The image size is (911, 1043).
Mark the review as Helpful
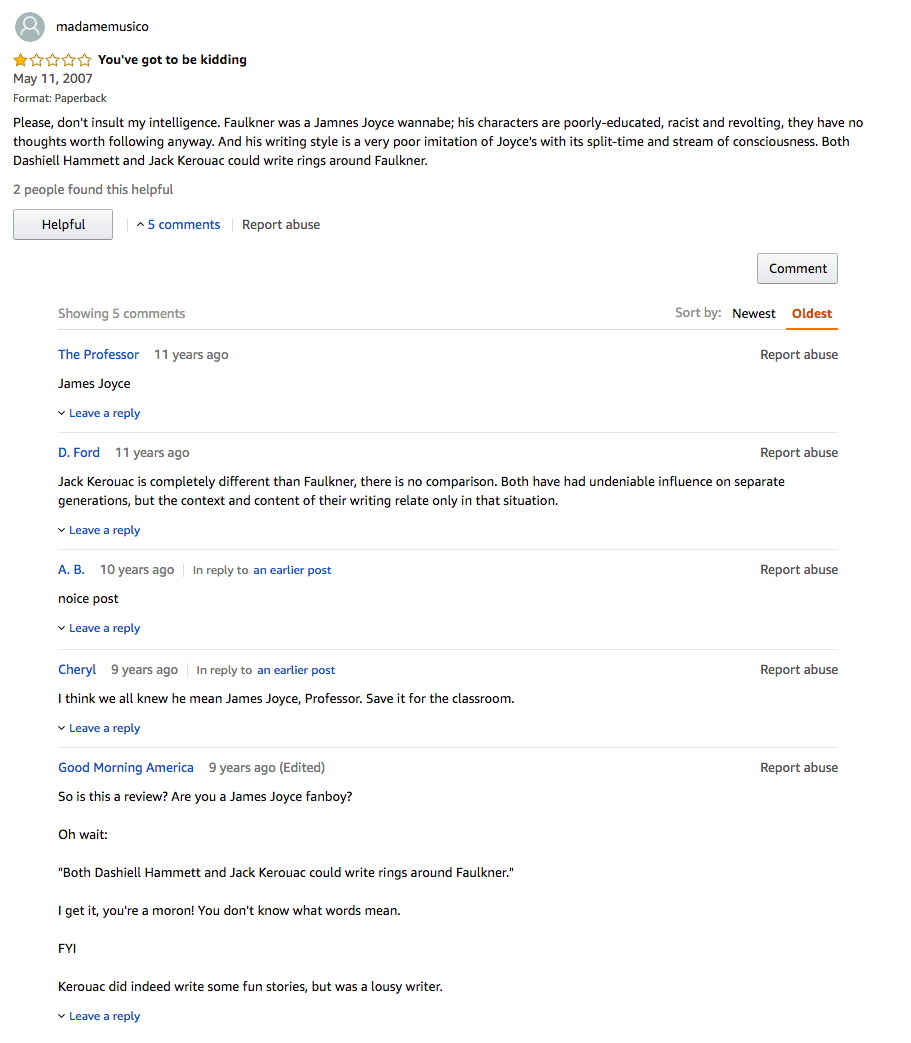pyautogui.click(x=63, y=225)
